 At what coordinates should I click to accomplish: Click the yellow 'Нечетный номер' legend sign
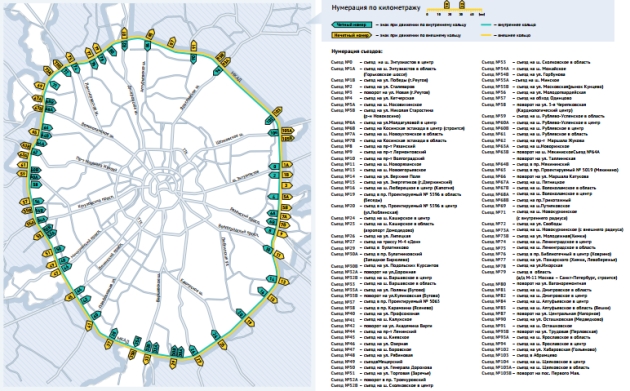[352, 35]
